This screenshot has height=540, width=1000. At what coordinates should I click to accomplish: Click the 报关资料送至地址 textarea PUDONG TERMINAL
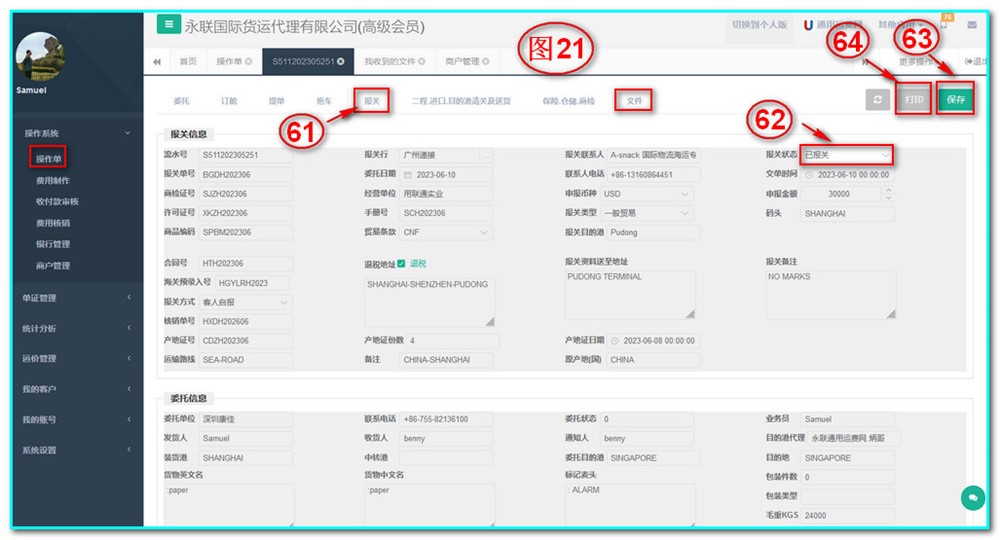pyautogui.click(x=630, y=295)
